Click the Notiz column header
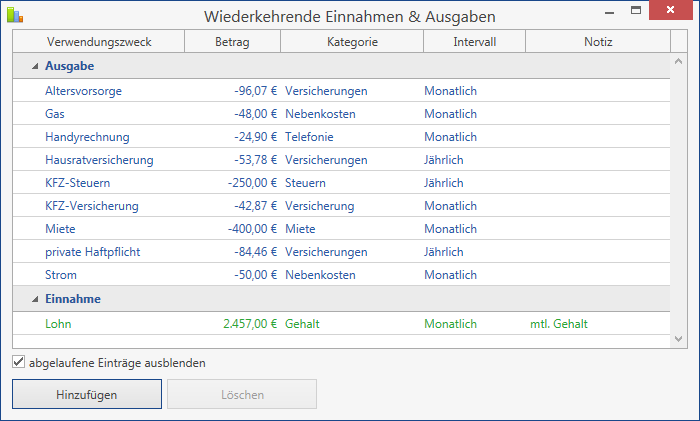Screen dimensions: 700x421 (x=598, y=42)
